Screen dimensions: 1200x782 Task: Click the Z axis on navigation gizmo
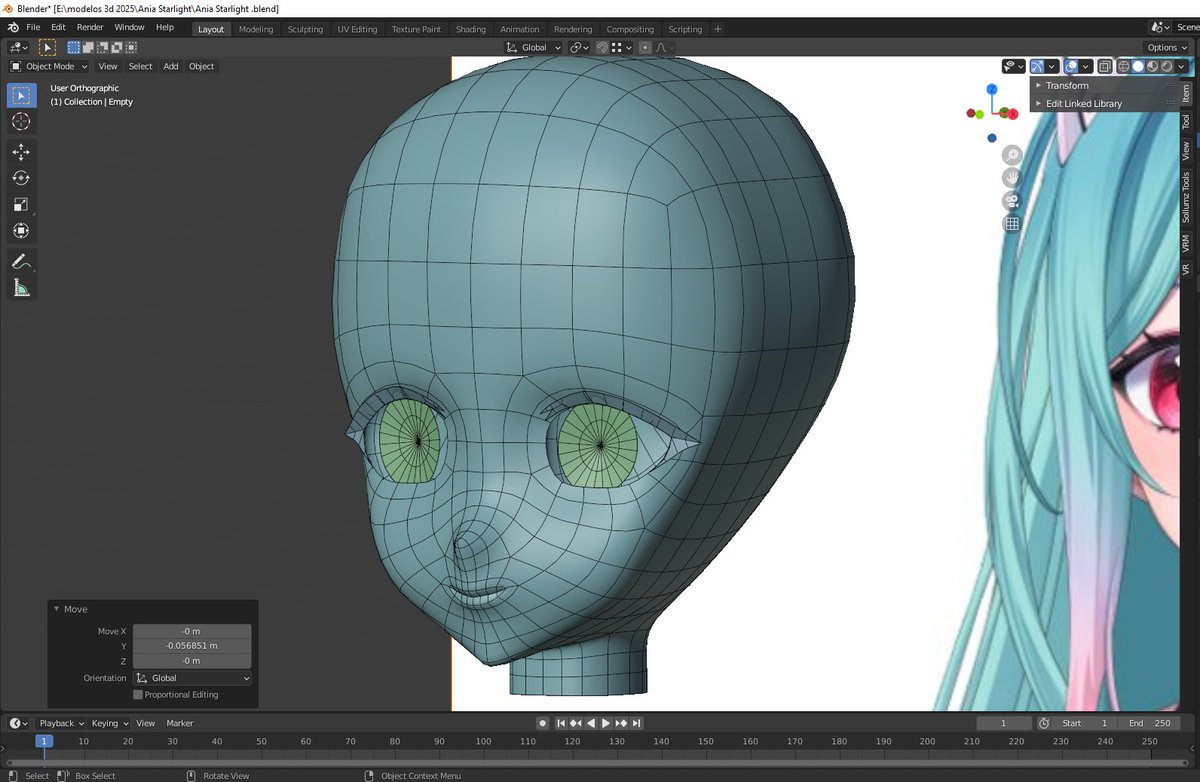pos(991,89)
